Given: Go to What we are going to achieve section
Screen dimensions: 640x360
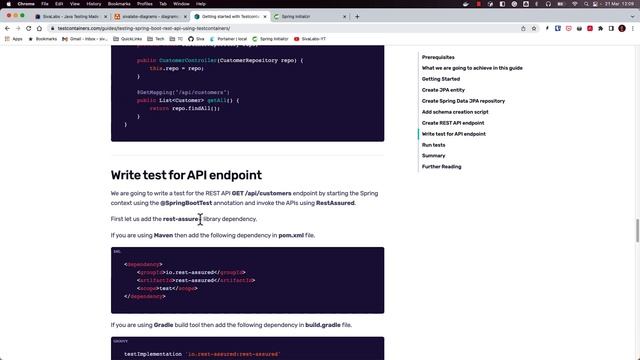Looking at the screenshot, I should pos(472,68).
